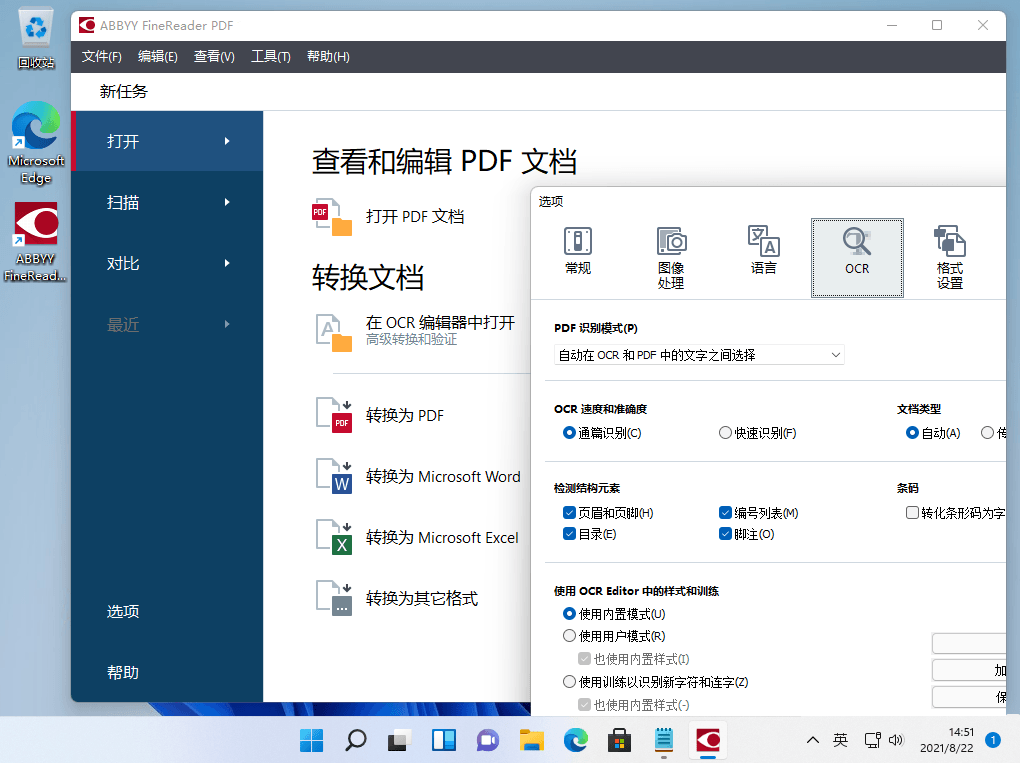Click the 转换为其它格式 icon
Screen dimensions: 1020x766
coord(334,598)
